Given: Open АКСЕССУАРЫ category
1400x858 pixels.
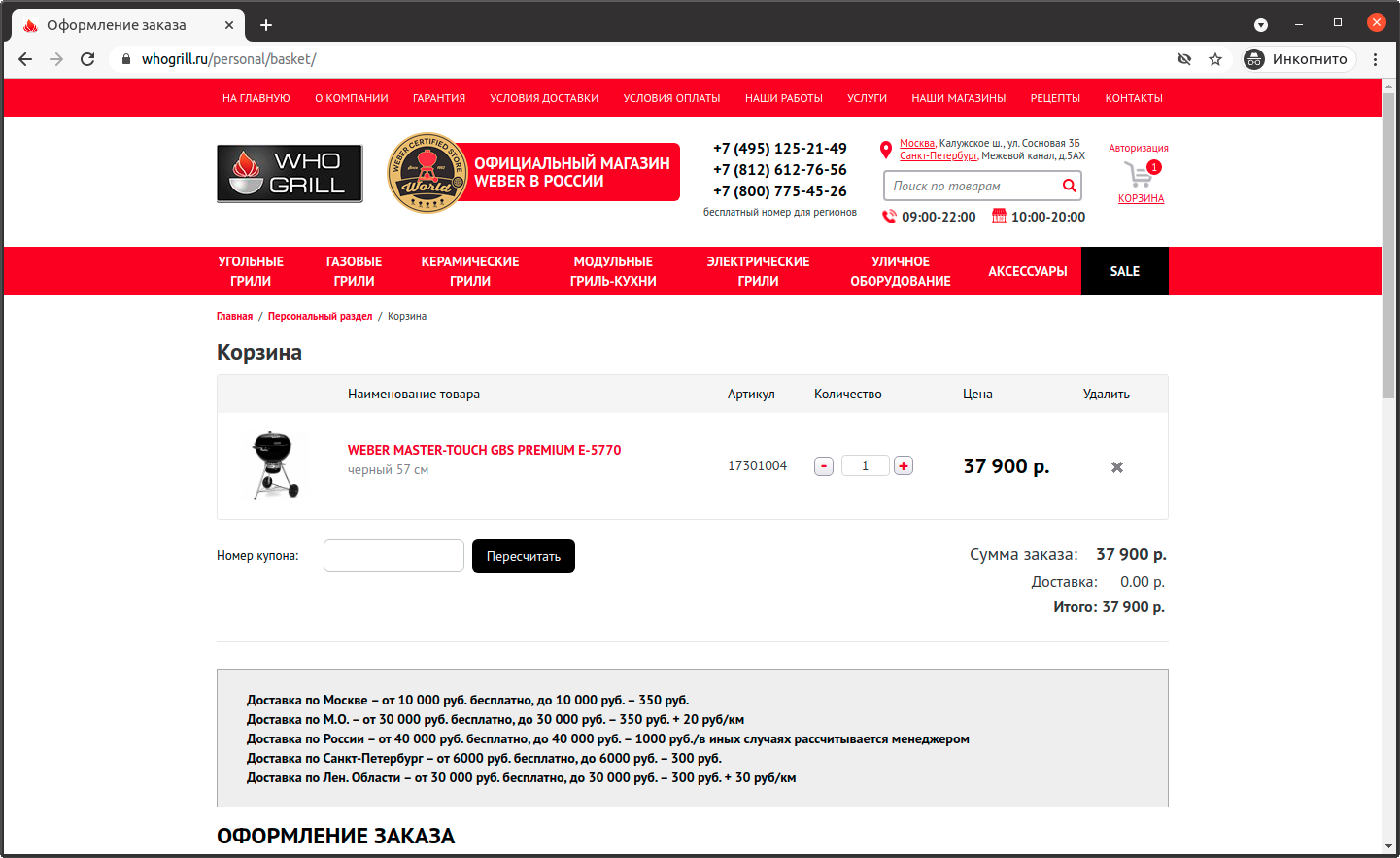Looking at the screenshot, I should [1028, 271].
